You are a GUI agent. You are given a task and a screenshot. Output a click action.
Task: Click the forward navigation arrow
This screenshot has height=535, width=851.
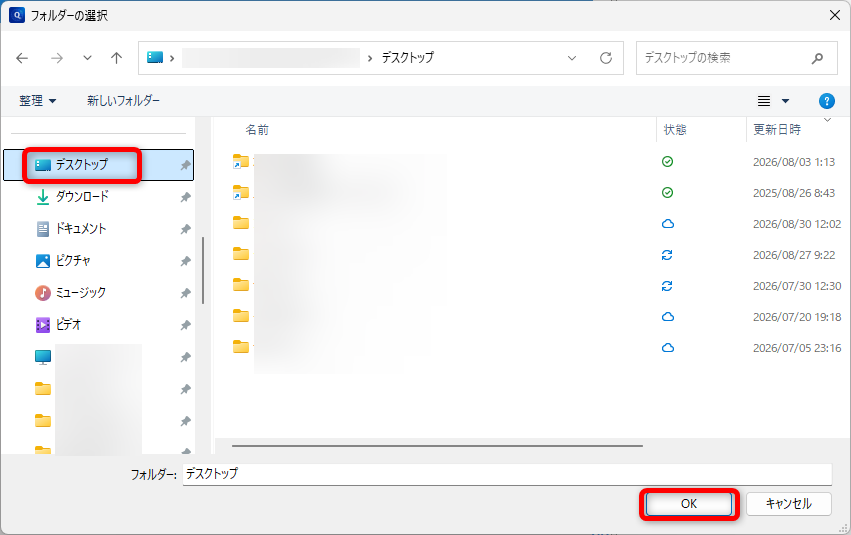(56, 58)
